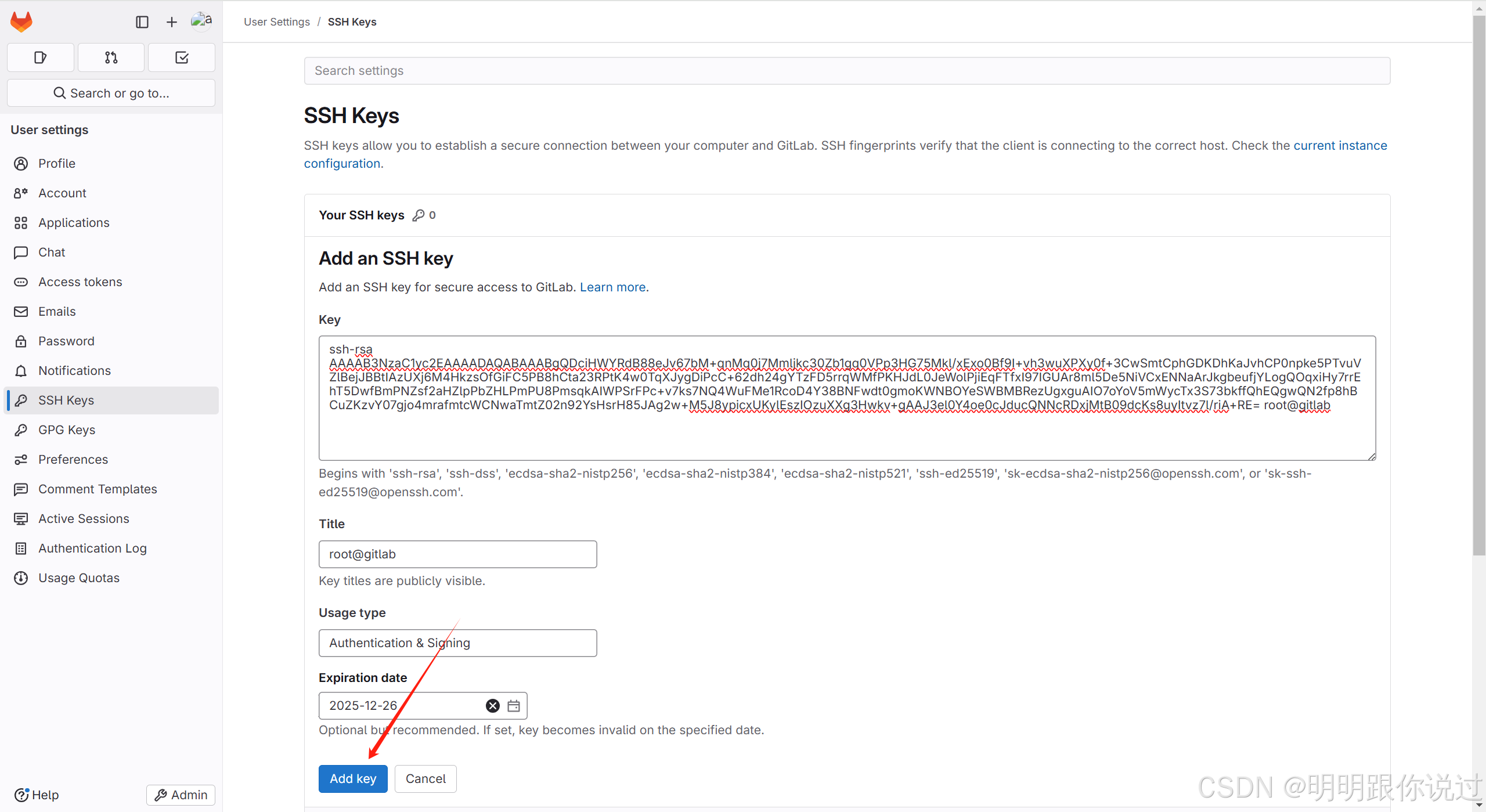Click the GitLab fox logo
This screenshot has width=1486, height=812.
(x=21, y=22)
